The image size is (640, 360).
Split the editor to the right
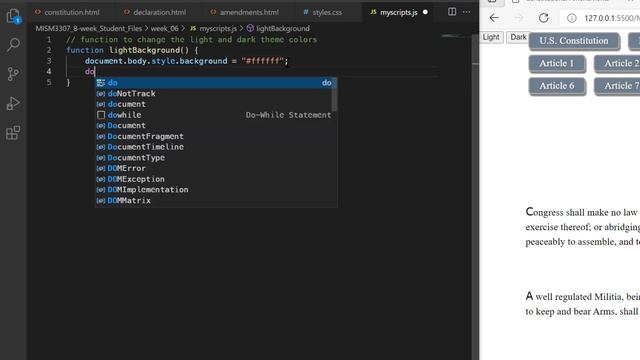click(452, 12)
